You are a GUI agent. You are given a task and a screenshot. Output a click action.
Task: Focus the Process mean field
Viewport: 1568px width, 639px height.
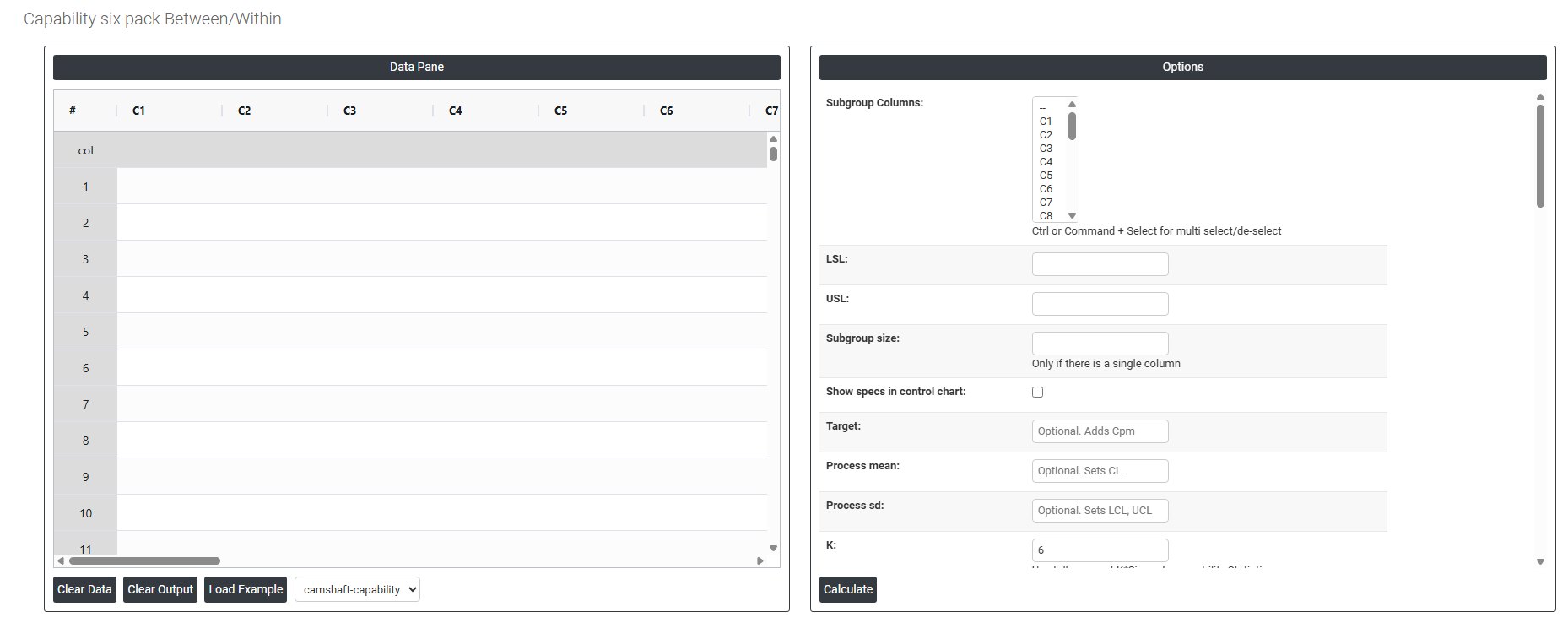pos(1100,471)
